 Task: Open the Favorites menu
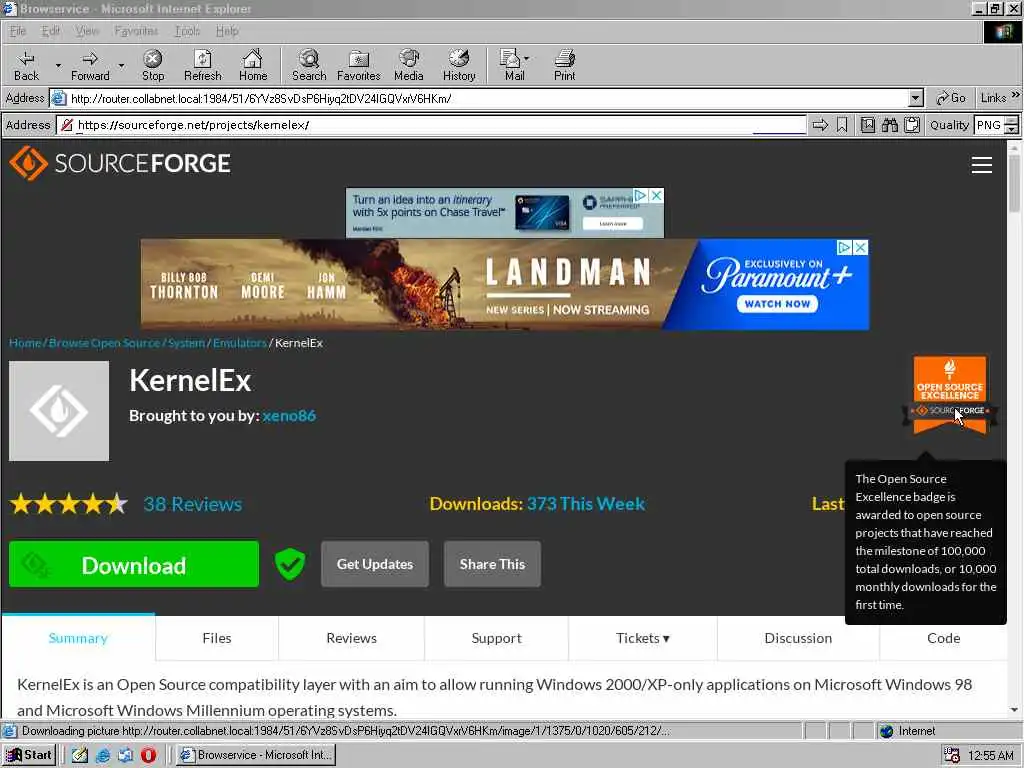pos(136,31)
